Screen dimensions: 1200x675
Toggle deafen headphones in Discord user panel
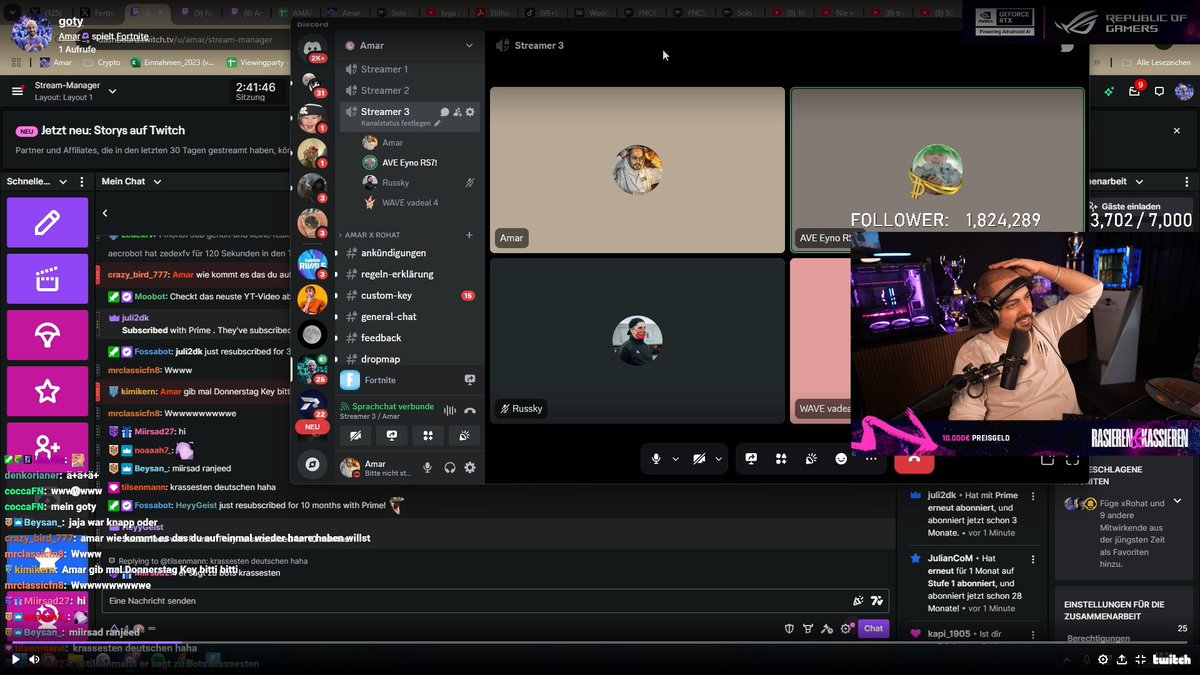[x=450, y=467]
